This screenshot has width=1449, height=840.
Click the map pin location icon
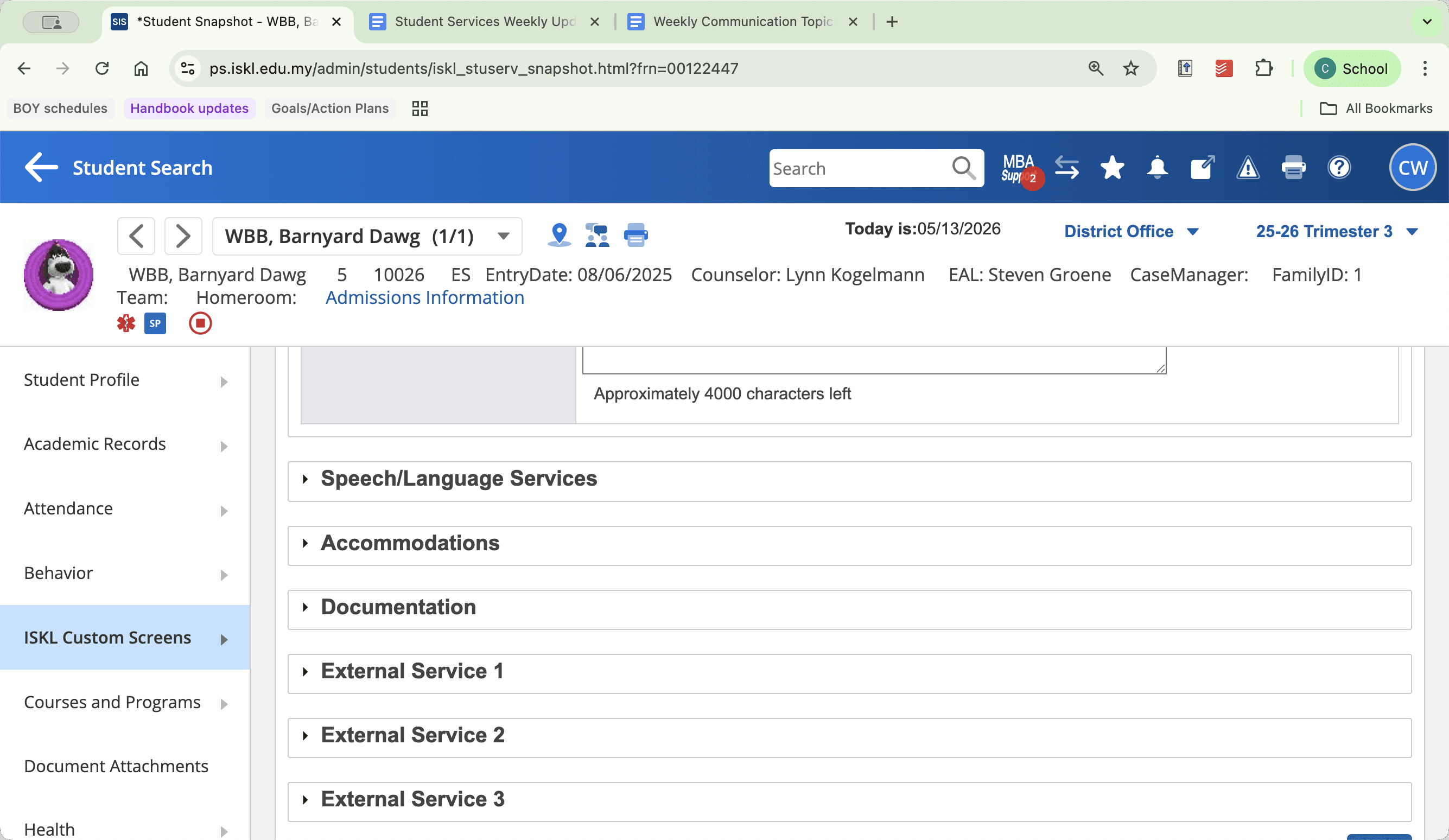pos(559,234)
